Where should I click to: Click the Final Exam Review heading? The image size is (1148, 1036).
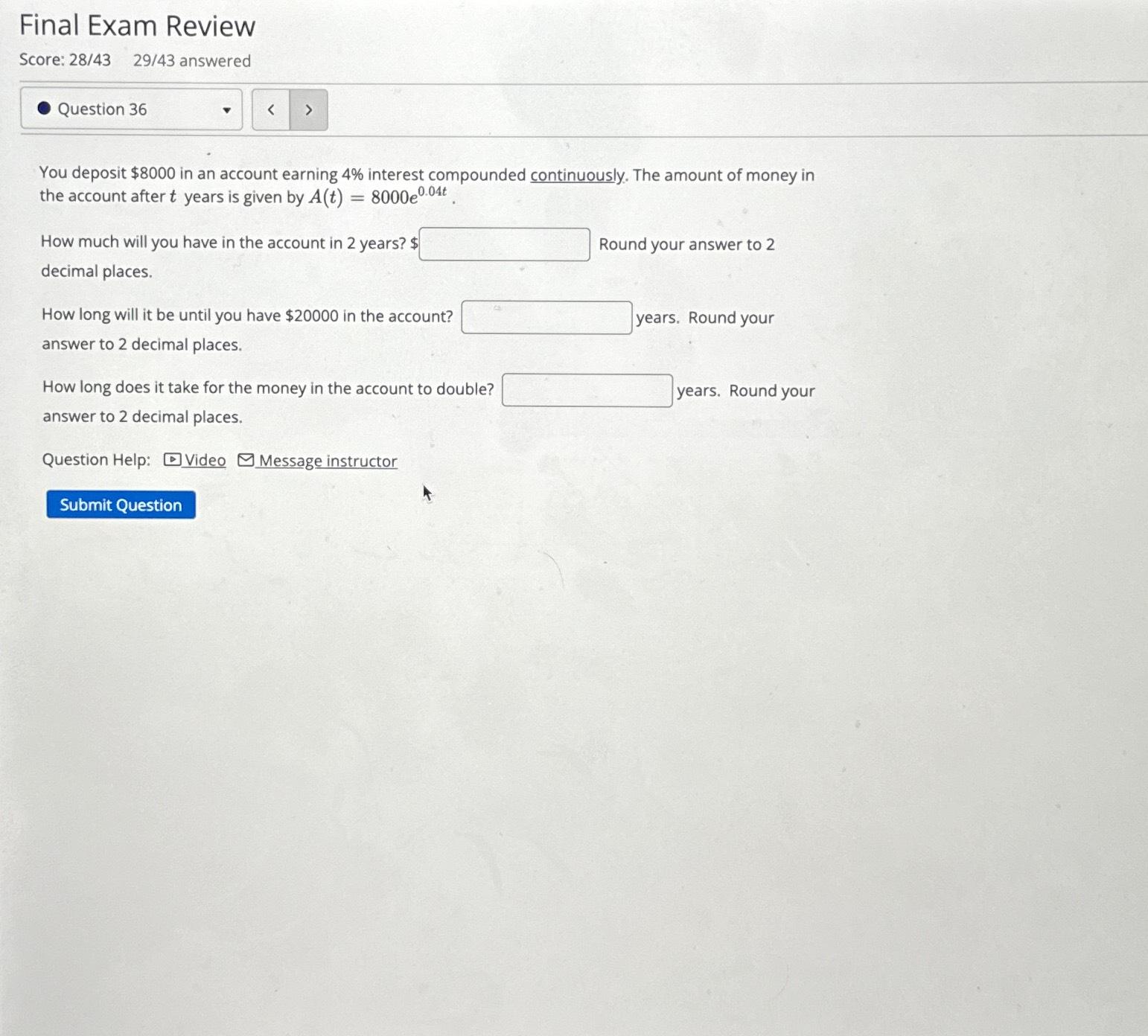[136, 26]
